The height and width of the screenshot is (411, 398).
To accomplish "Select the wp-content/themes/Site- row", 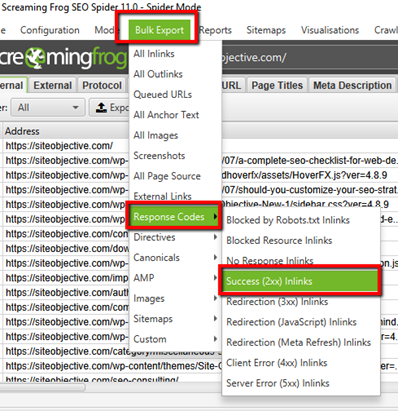I will click(113, 366).
